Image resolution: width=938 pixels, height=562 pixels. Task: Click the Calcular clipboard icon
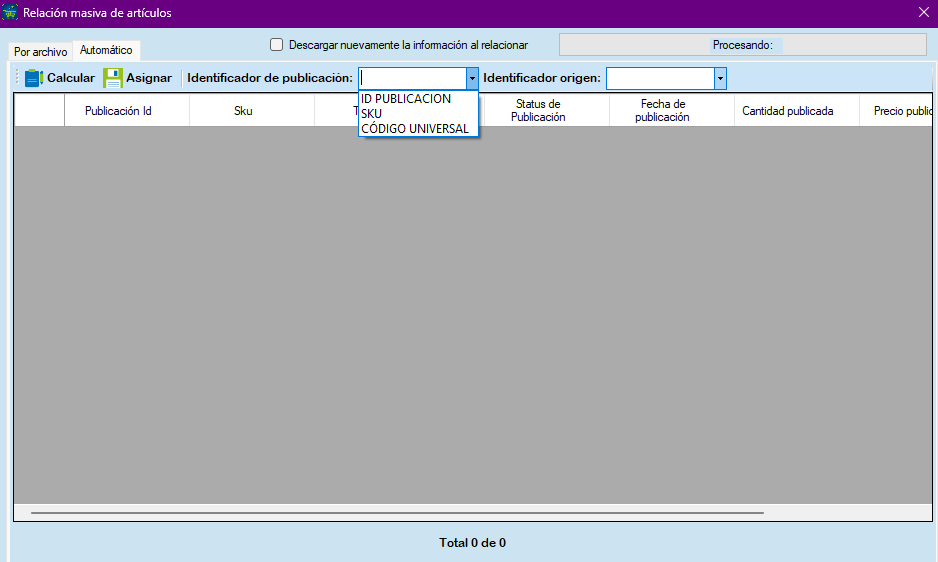34,78
